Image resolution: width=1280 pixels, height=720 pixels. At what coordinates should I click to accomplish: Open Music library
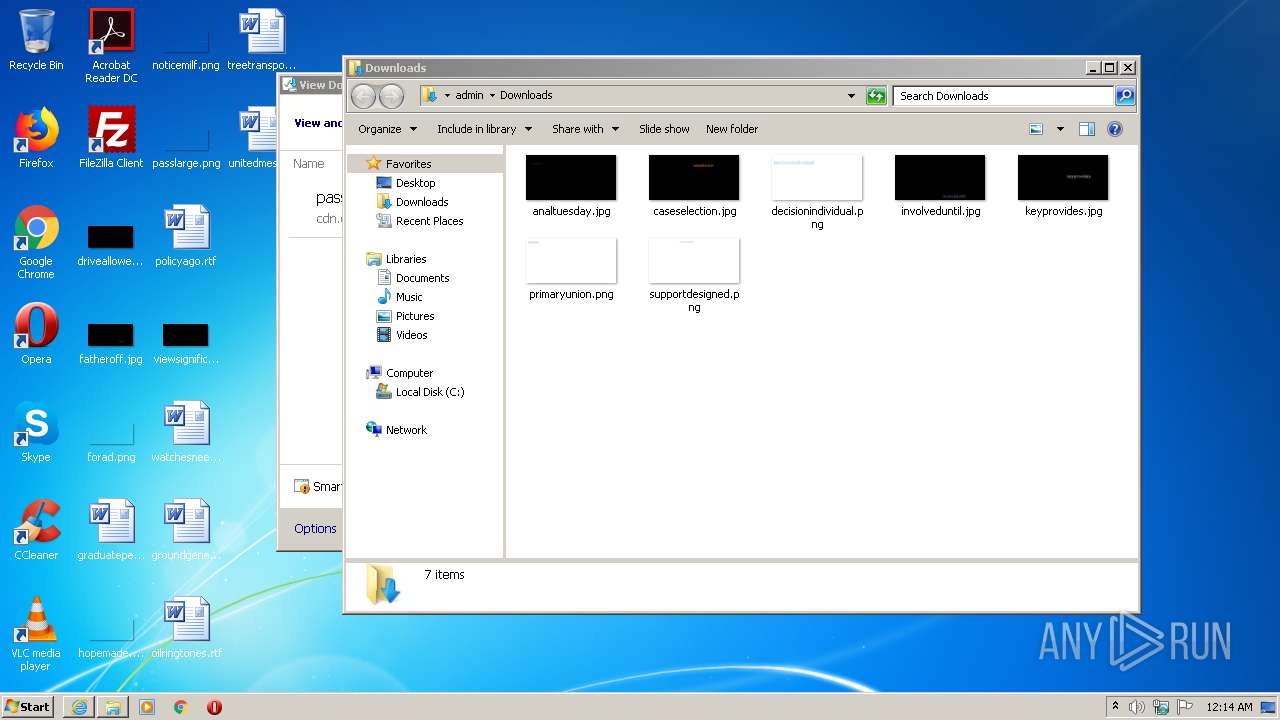pyautogui.click(x=400, y=297)
